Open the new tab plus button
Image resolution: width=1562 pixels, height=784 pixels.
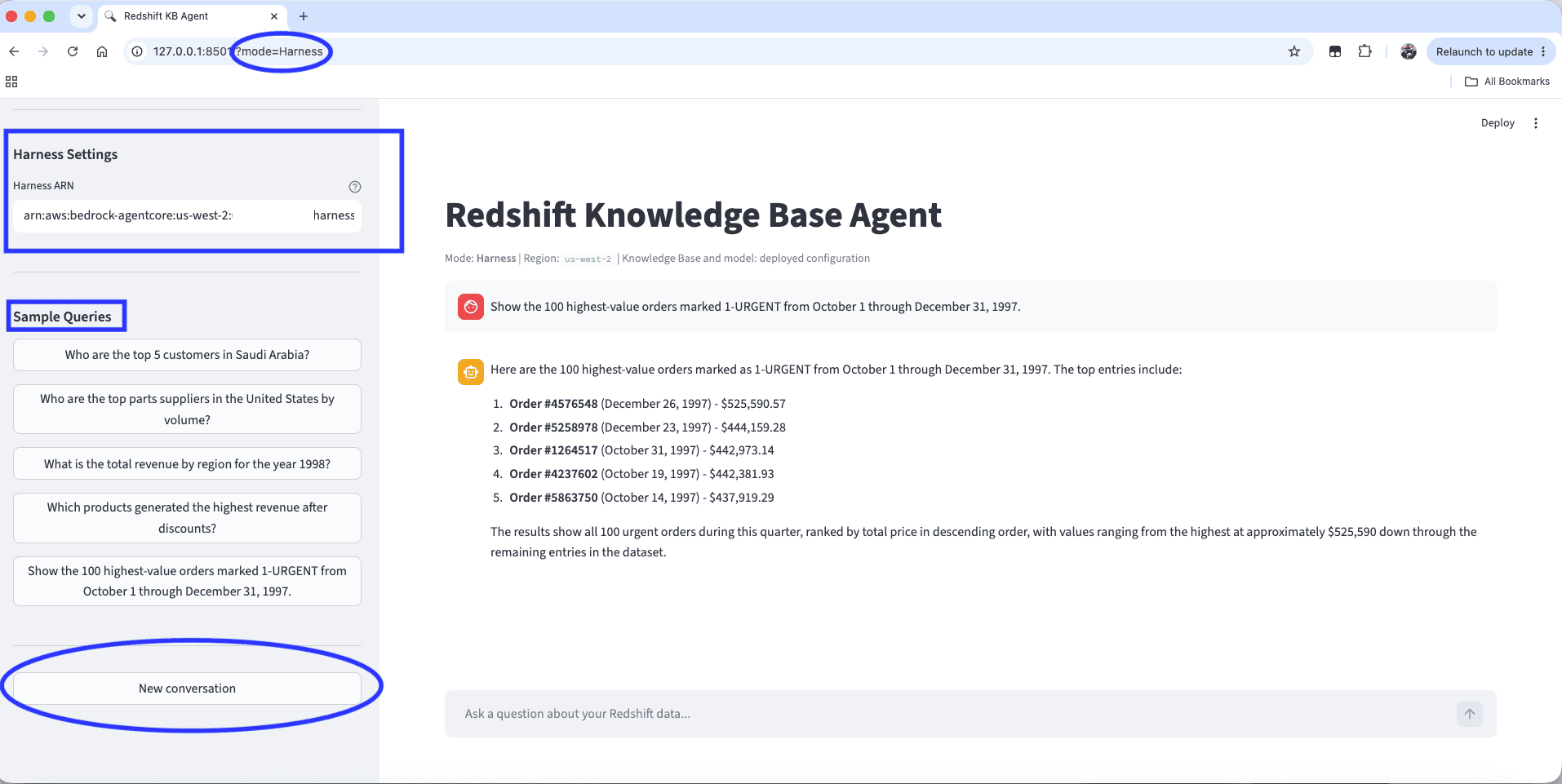pos(304,16)
